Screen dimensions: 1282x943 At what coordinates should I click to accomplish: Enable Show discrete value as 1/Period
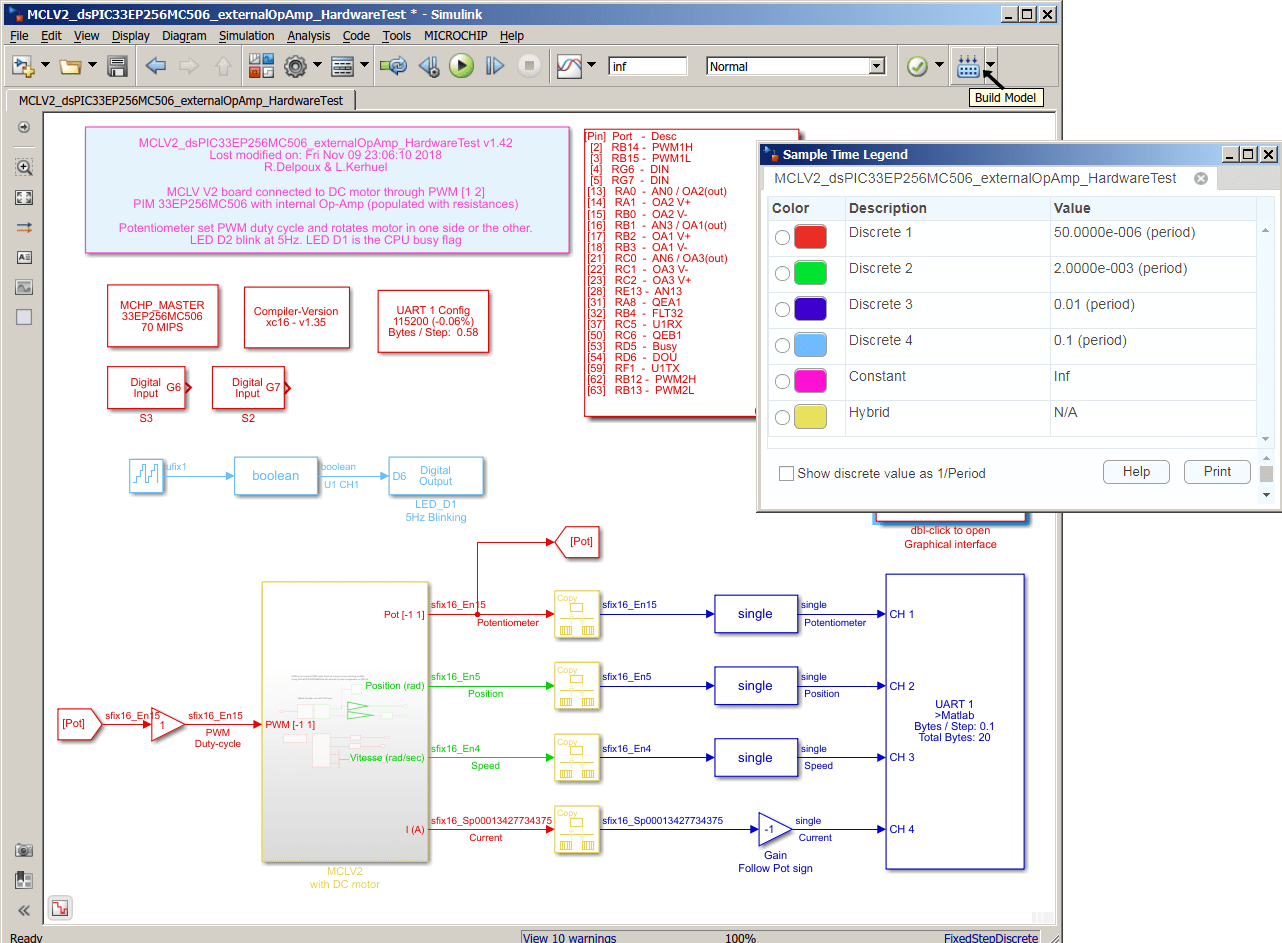[786, 473]
